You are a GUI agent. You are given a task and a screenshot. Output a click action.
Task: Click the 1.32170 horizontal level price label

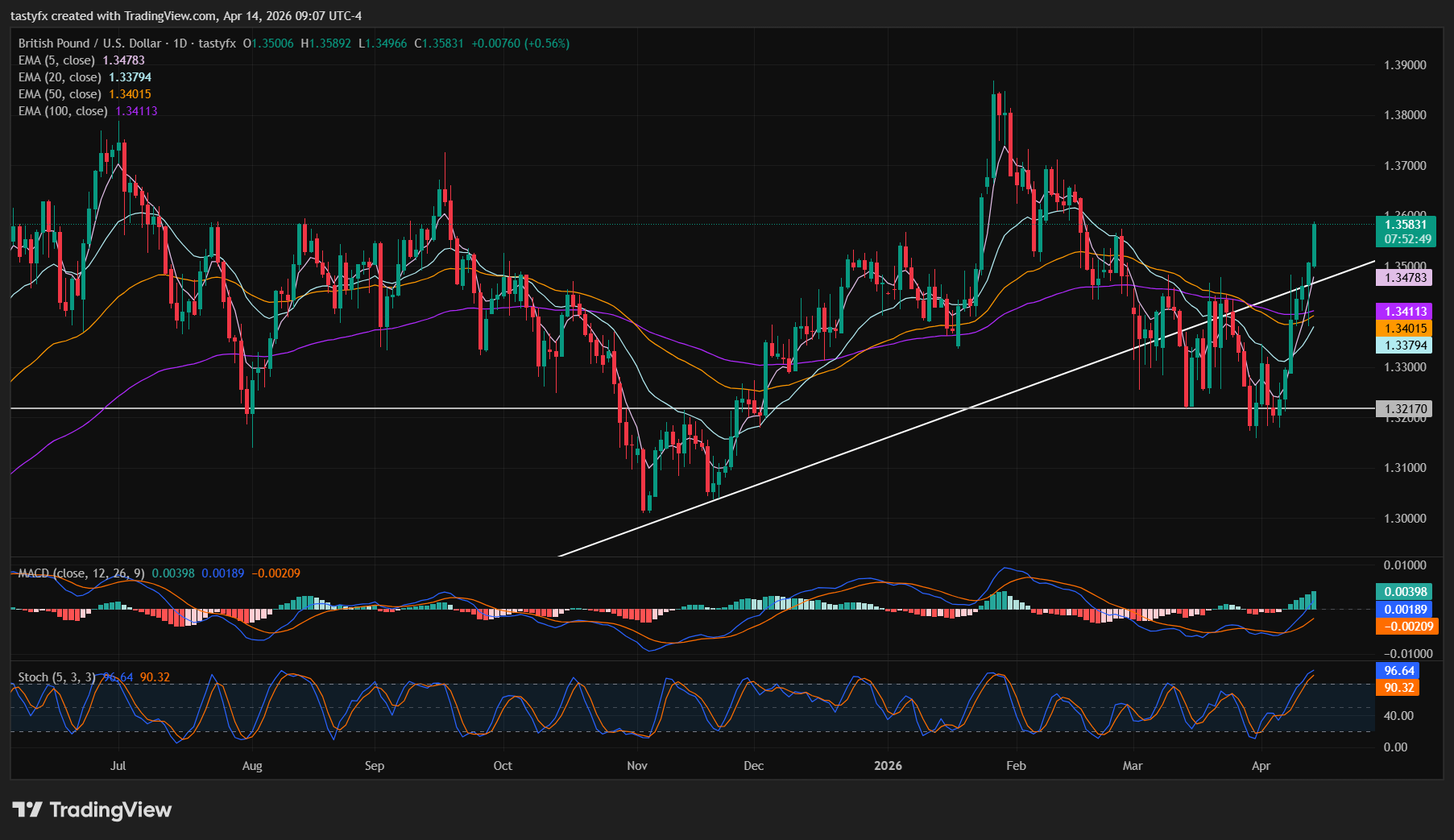pos(1405,408)
